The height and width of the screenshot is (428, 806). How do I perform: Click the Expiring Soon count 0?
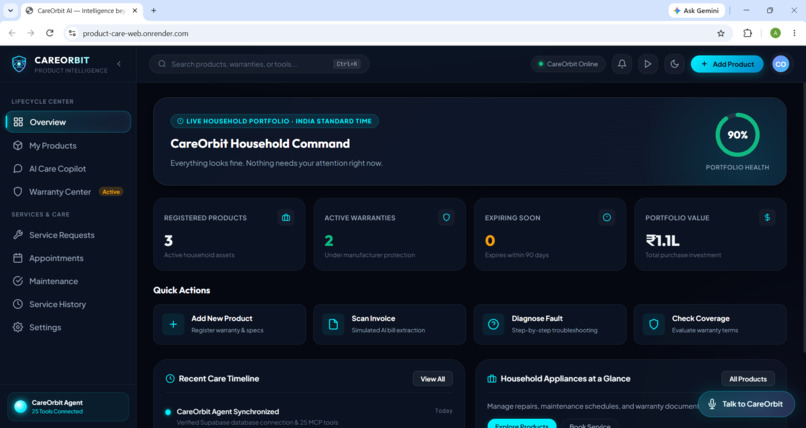point(490,240)
